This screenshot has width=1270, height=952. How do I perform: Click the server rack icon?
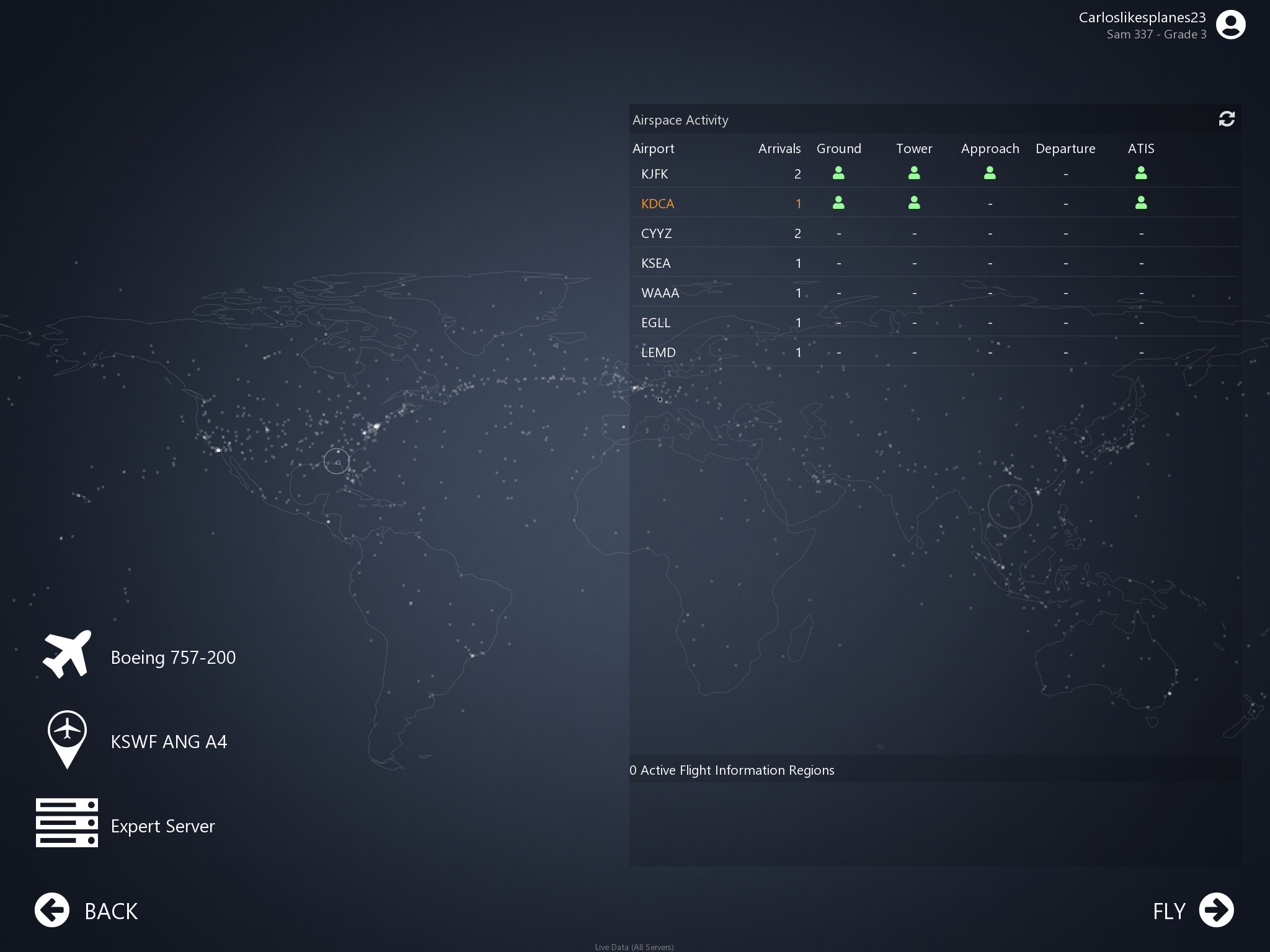(67, 822)
